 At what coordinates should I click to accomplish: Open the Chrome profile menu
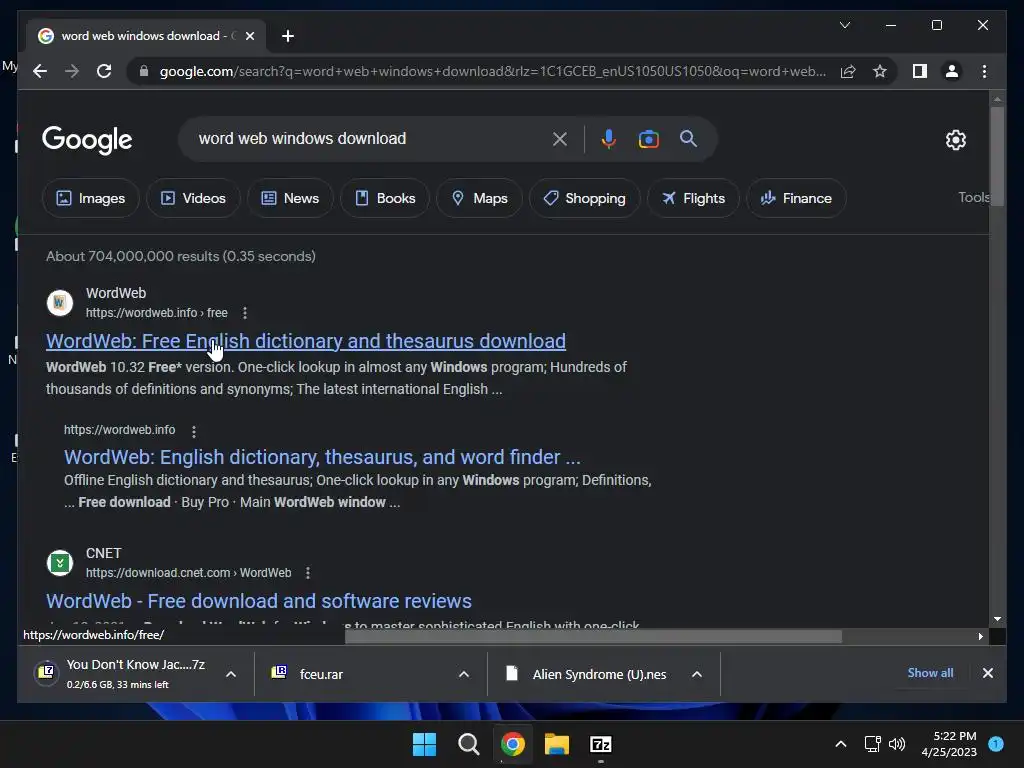tap(952, 71)
